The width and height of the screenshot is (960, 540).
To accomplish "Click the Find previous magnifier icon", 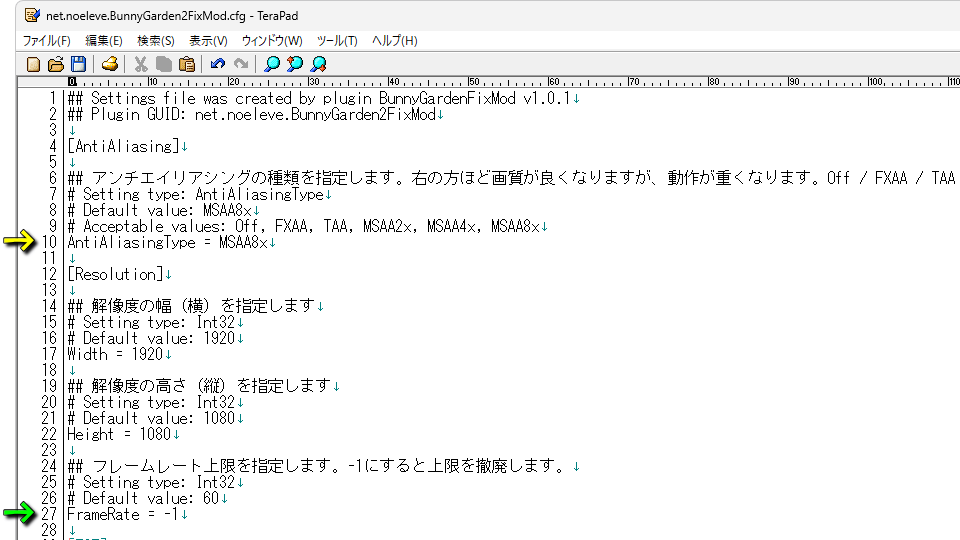I will pos(295,64).
